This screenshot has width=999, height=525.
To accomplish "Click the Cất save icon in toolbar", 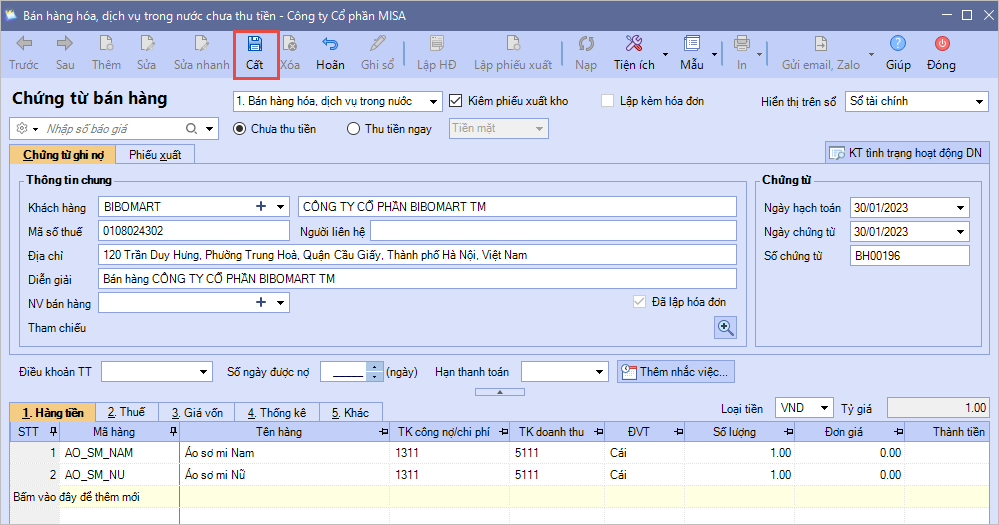I will coord(254,45).
